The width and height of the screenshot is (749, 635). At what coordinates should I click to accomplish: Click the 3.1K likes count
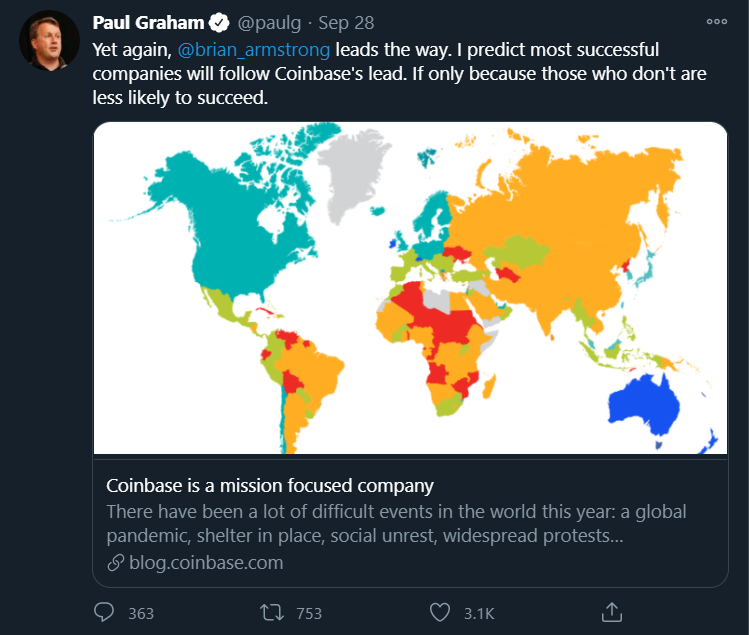click(477, 613)
